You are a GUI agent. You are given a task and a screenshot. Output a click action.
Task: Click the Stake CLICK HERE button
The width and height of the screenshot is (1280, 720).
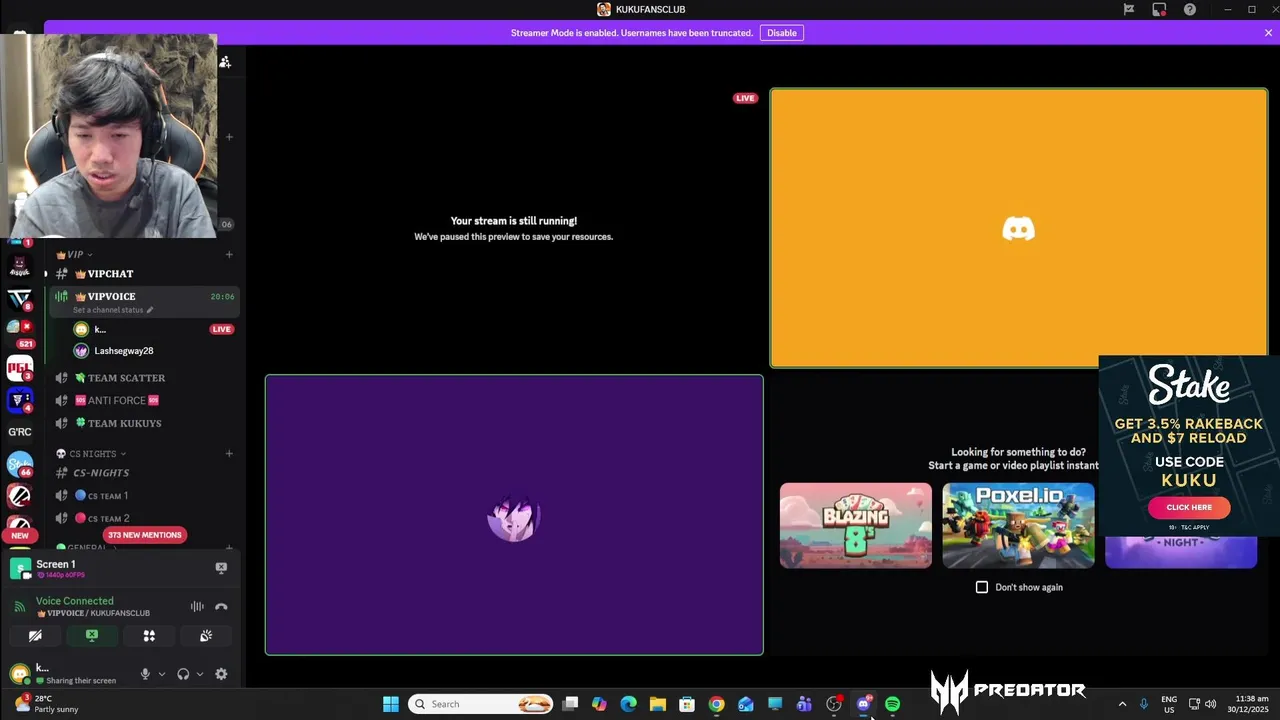click(1189, 507)
